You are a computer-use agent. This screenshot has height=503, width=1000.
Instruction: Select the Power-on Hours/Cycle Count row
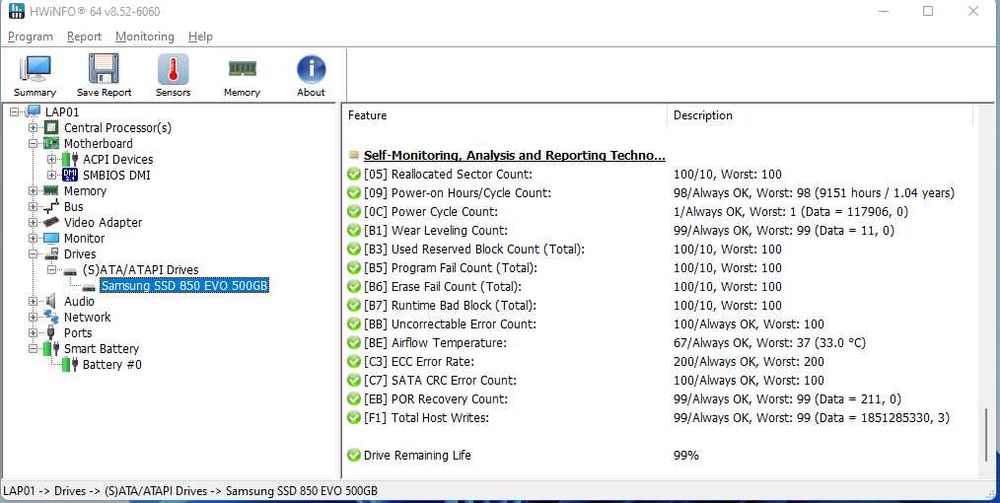[651, 193]
